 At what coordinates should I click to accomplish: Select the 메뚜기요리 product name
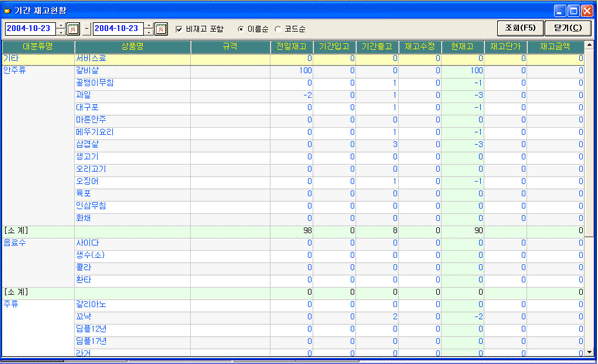(95, 132)
